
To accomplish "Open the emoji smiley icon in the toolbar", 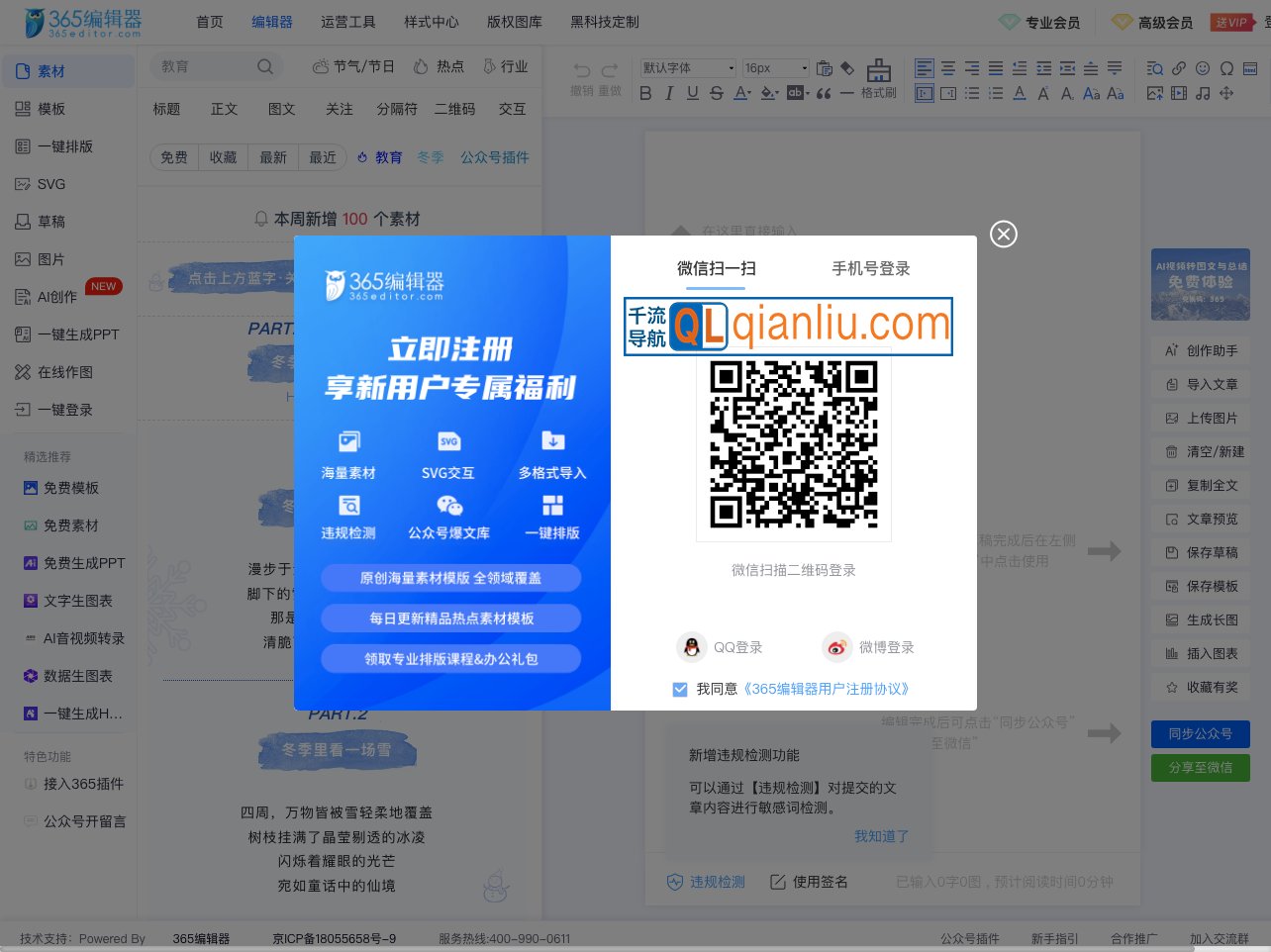I will [x=1203, y=68].
